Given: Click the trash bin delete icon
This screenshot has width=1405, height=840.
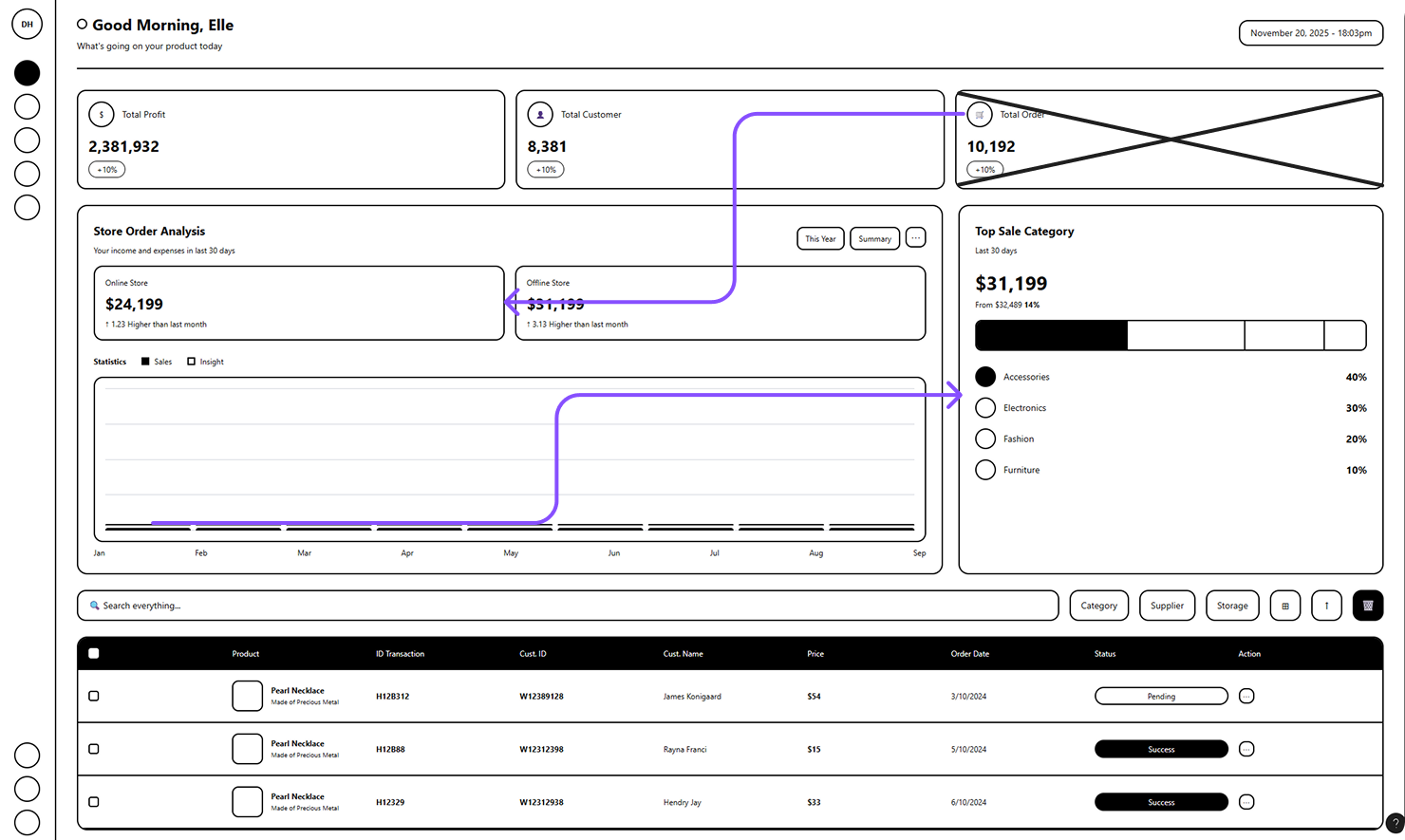Looking at the screenshot, I should pyautogui.click(x=1367, y=606).
